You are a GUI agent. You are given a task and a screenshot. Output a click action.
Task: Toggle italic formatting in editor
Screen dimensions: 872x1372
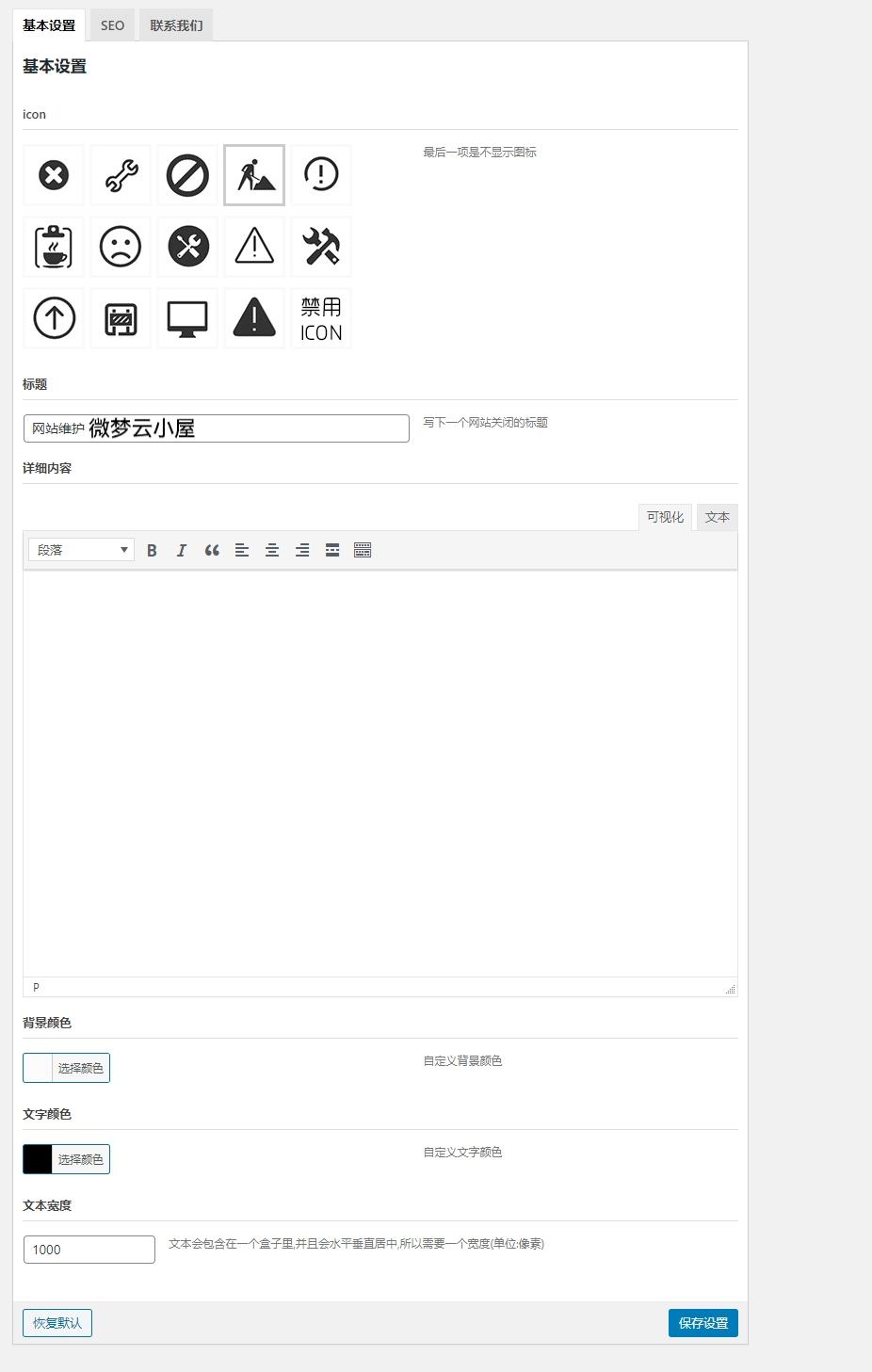(x=182, y=550)
